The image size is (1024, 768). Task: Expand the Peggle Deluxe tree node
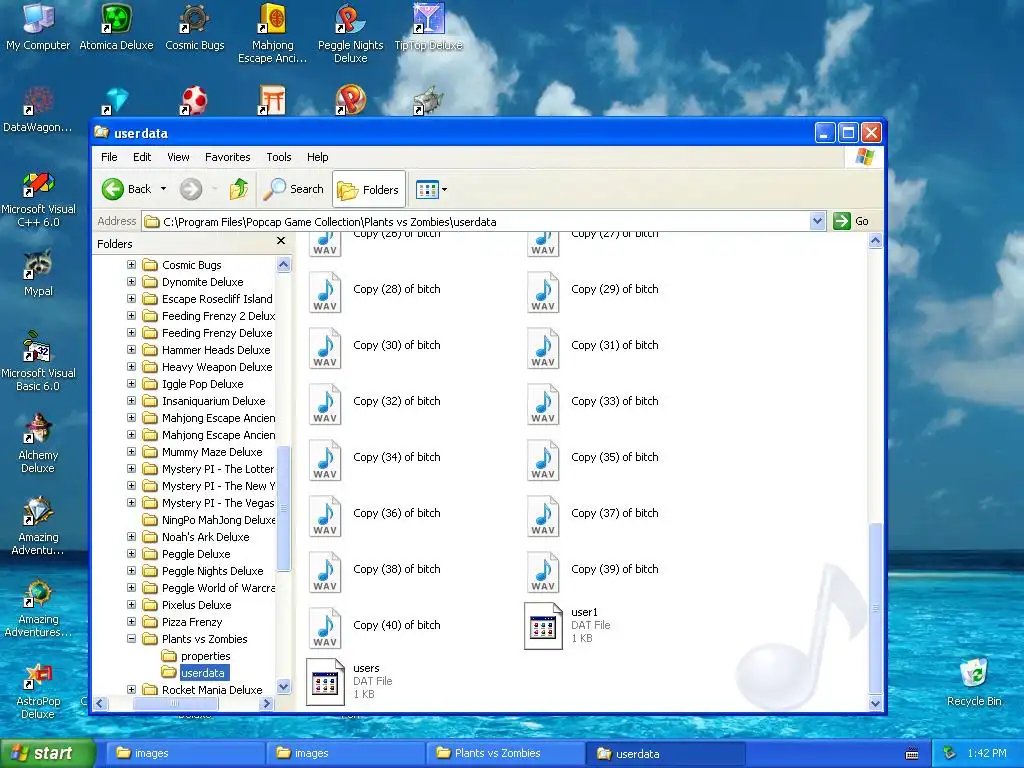(131, 553)
